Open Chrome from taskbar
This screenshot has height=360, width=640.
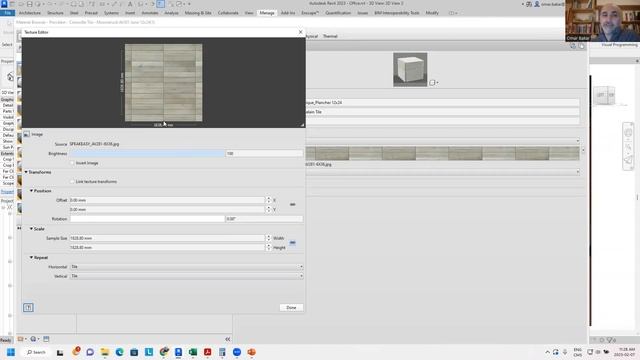pyautogui.click(x=164, y=352)
